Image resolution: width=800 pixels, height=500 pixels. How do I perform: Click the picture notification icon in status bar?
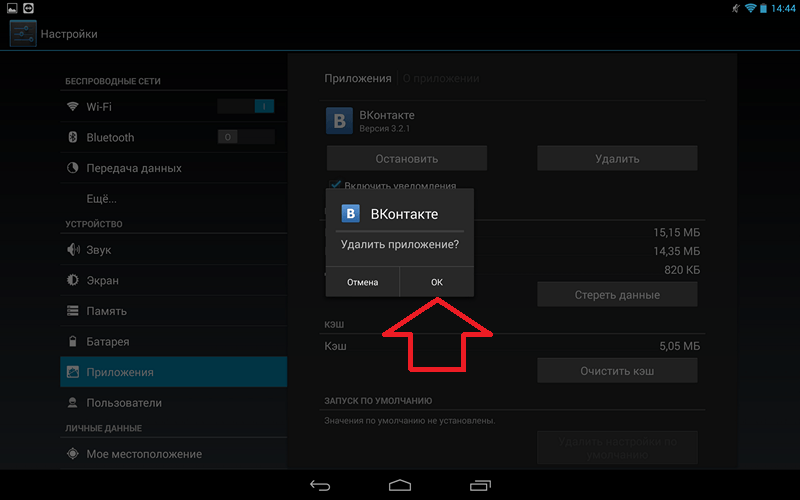[12, 8]
